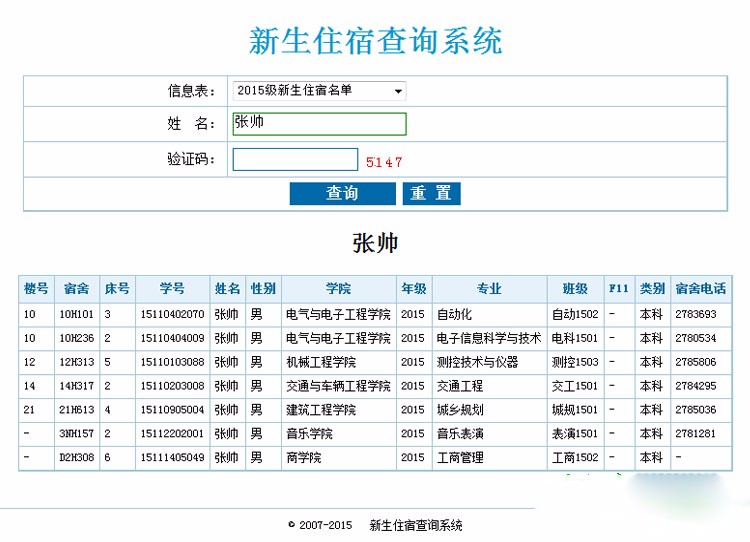
Task: Click dormitory cell 10H101
Action: click(x=77, y=314)
